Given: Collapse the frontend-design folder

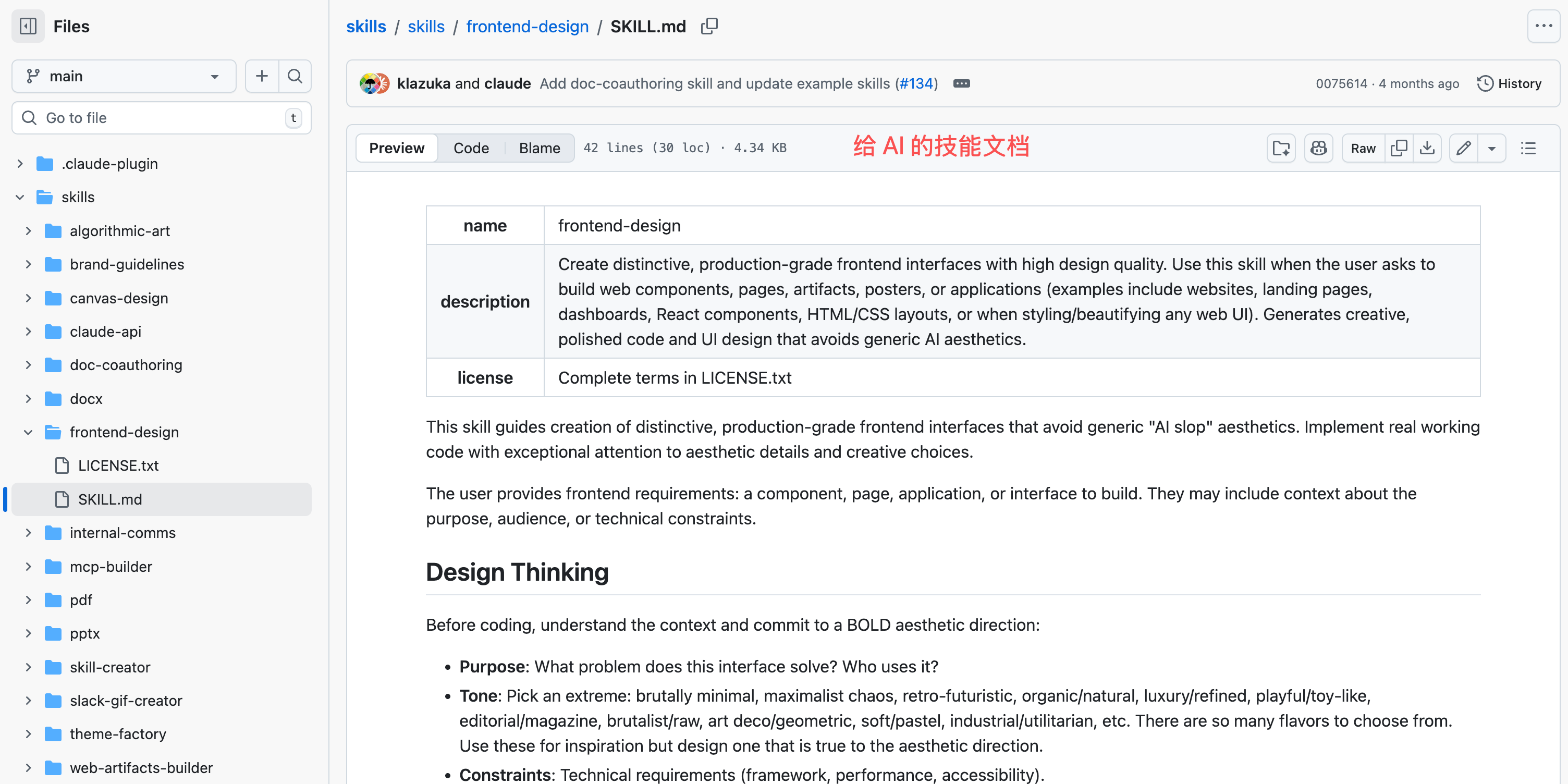Looking at the screenshot, I should [x=28, y=432].
